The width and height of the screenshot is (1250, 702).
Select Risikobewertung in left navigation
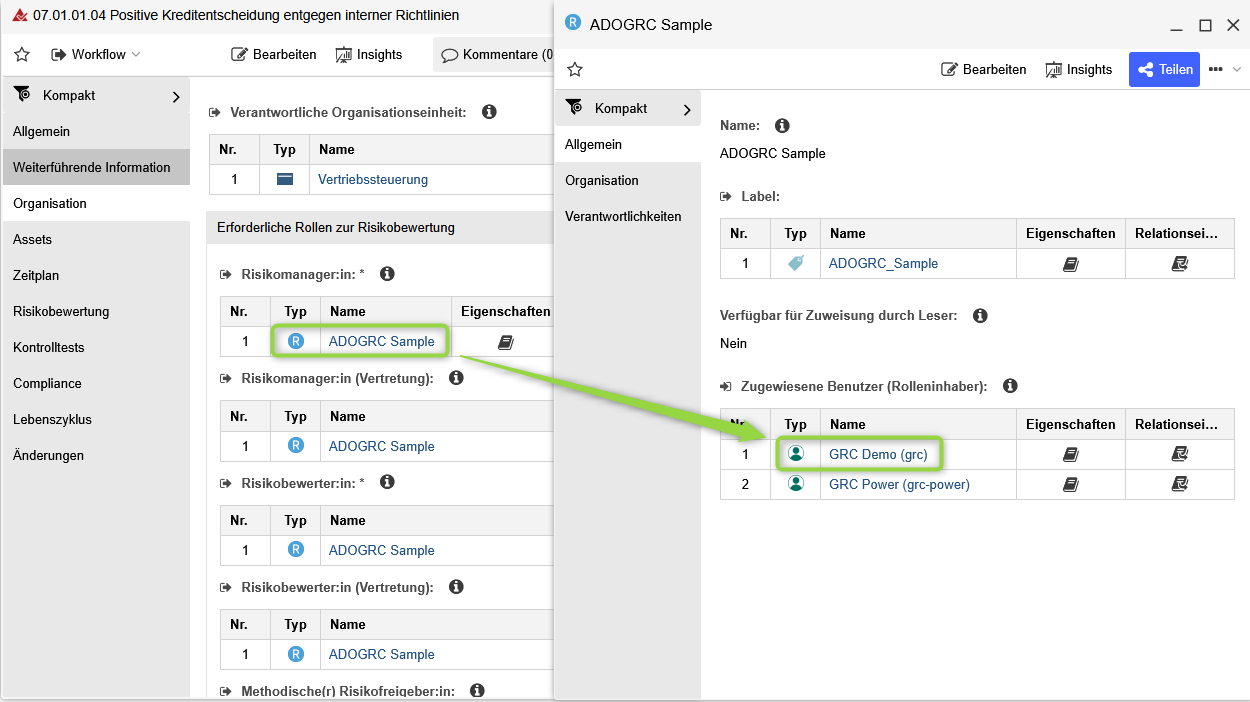[x=61, y=311]
